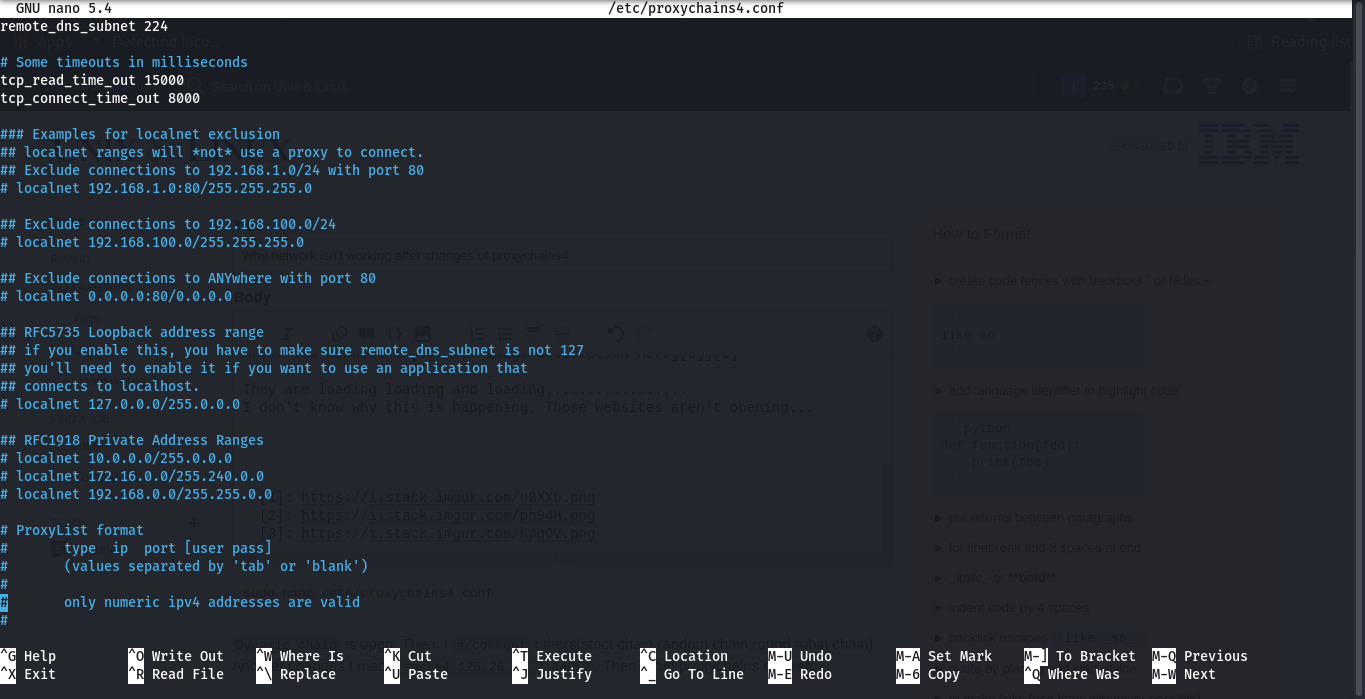Click the M-6 Copy shortcut

928,674
